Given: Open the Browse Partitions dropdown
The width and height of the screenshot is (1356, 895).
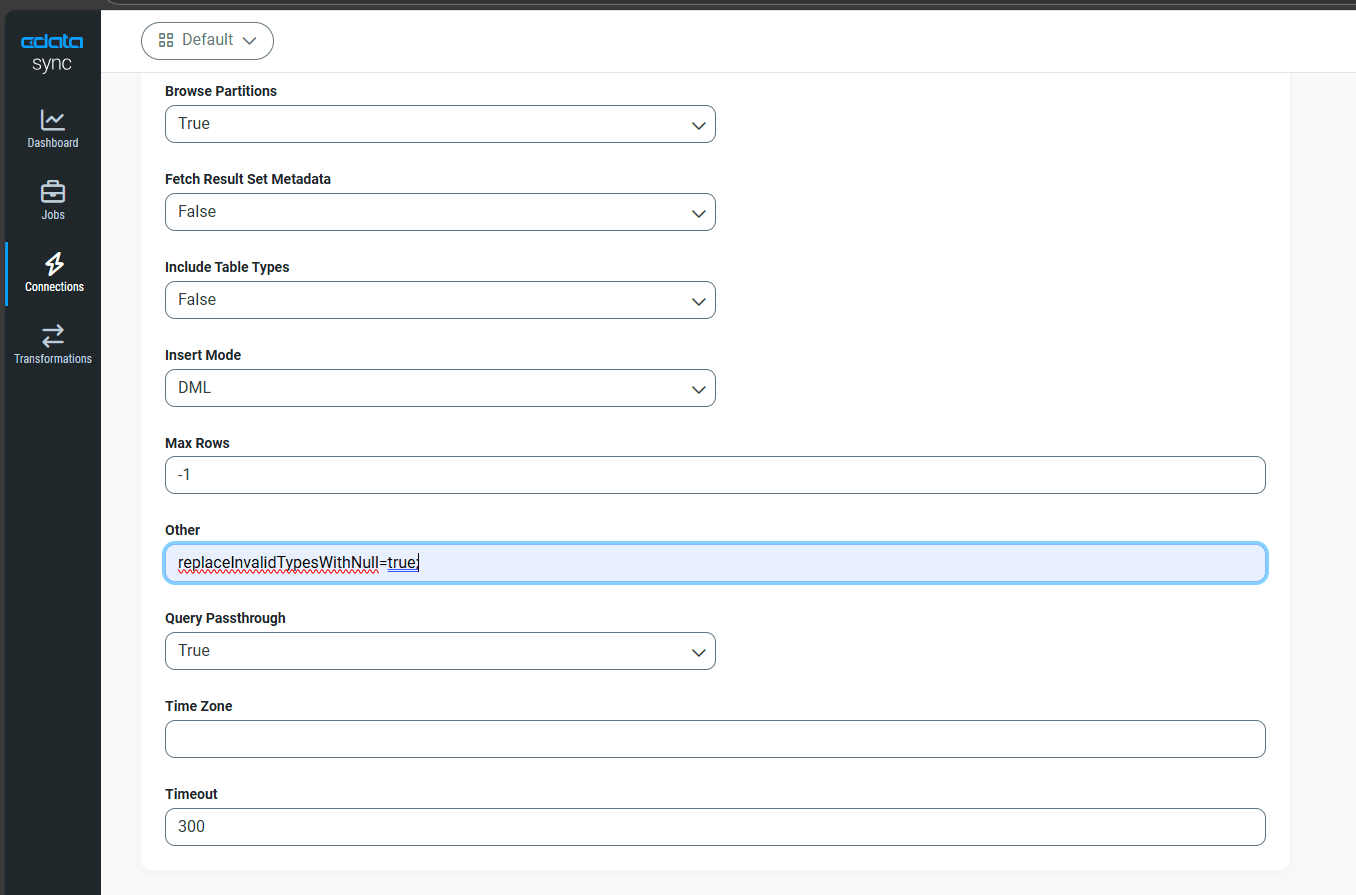Looking at the screenshot, I should 440,124.
